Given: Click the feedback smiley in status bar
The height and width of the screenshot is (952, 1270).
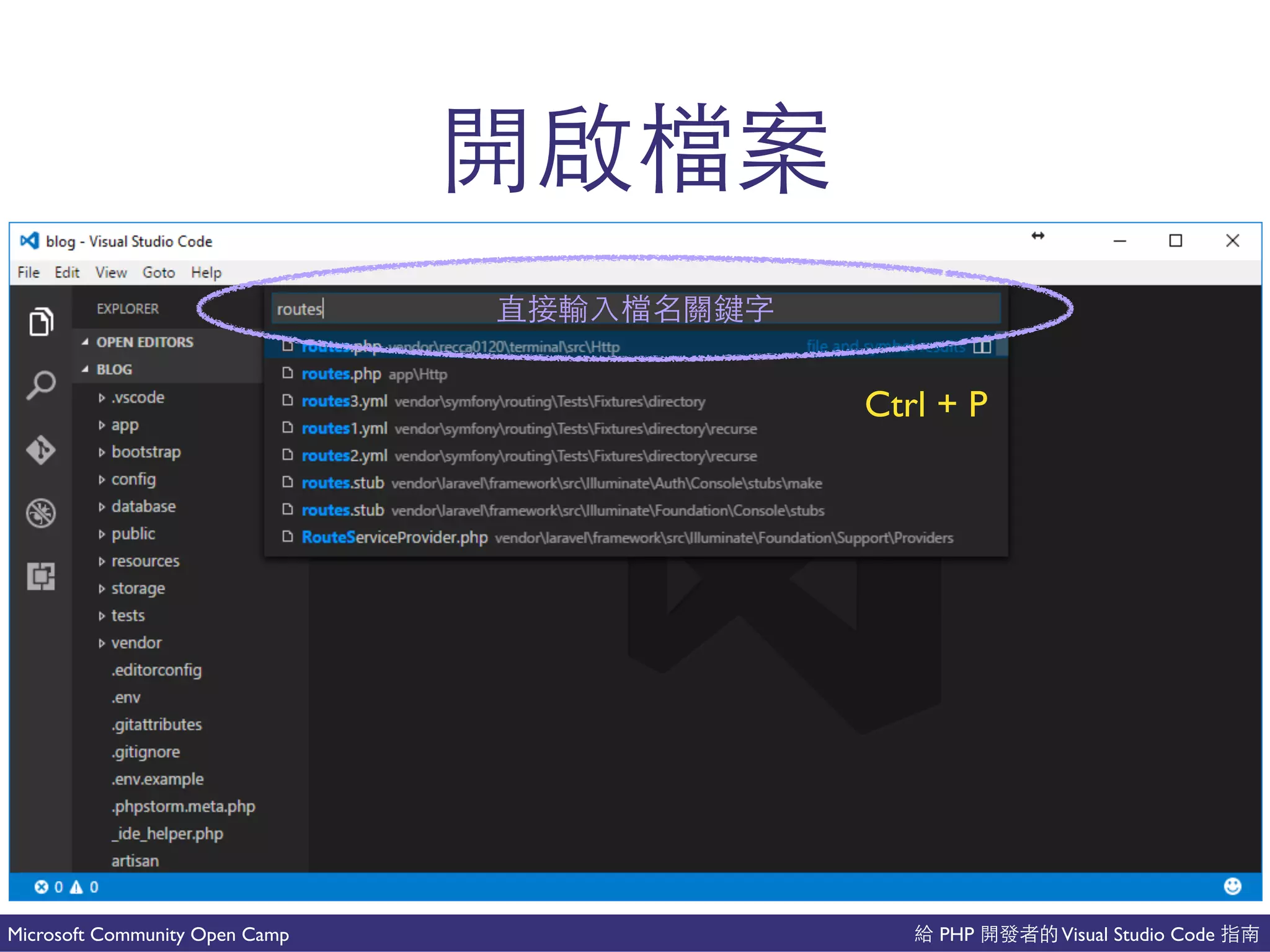Looking at the screenshot, I should [1232, 886].
